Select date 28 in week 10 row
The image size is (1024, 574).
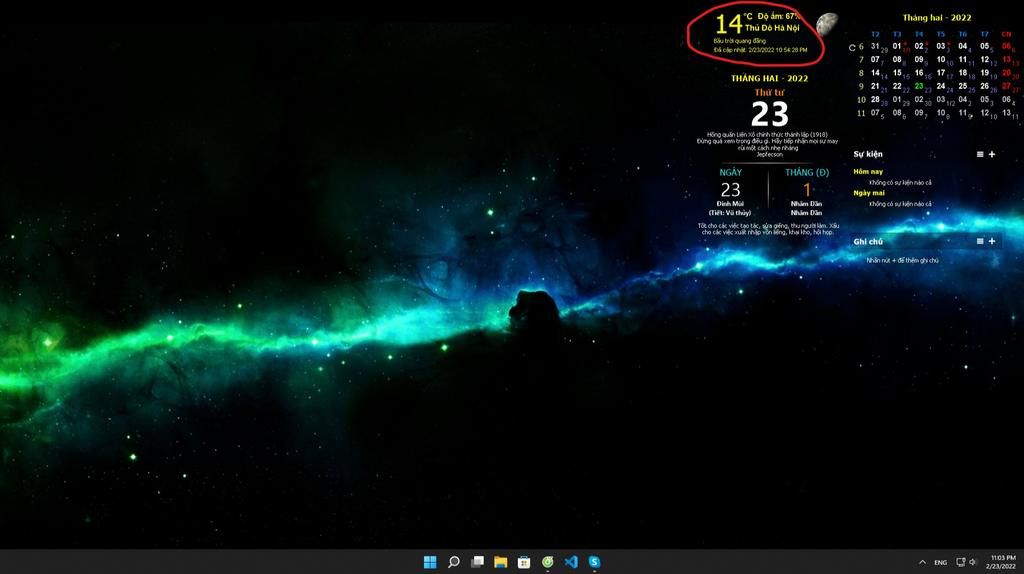click(x=875, y=100)
